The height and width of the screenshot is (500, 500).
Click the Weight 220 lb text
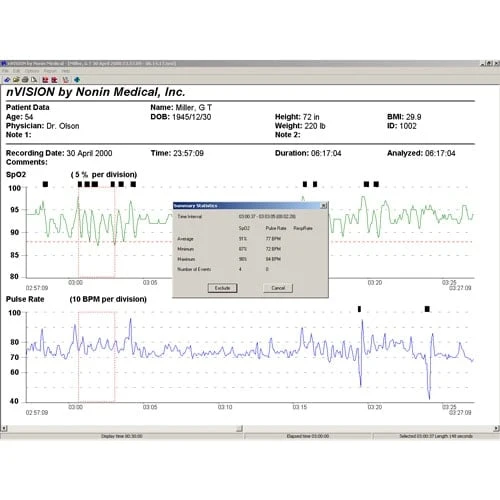(300, 126)
